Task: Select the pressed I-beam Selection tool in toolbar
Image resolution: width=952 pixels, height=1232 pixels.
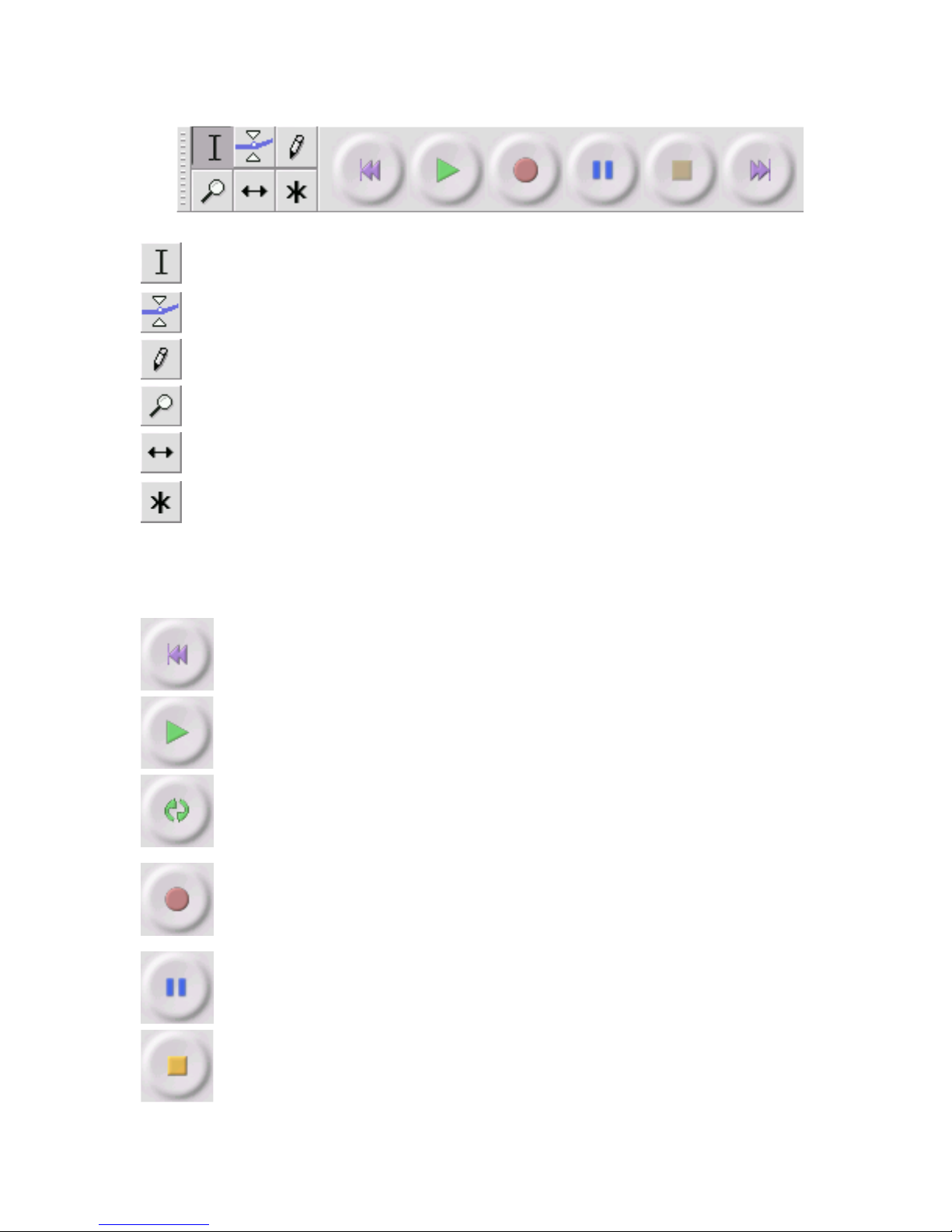Action: click(212, 147)
